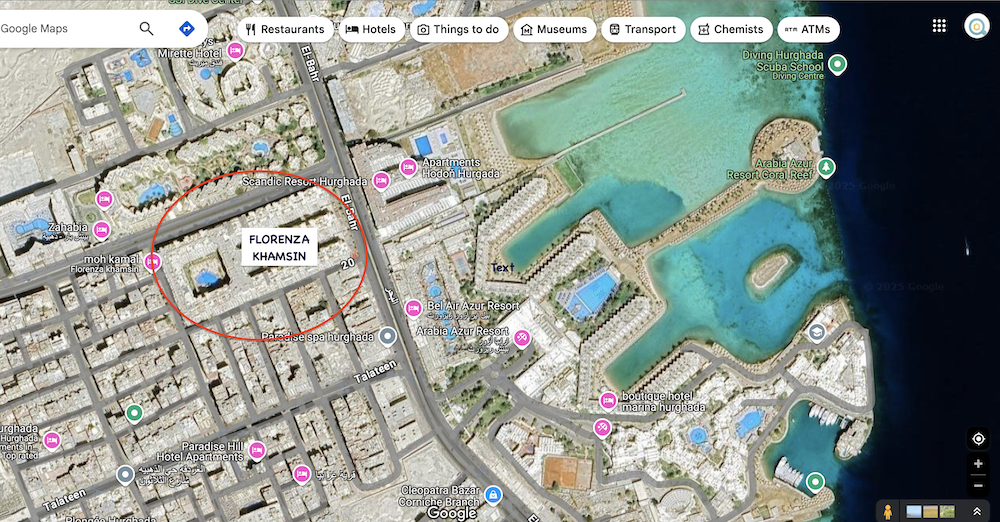Image resolution: width=1000 pixels, height=522 pixels.
Task: Click the Arabia Azur Resort restaurant pin
Action: click(x=522, y=338)
